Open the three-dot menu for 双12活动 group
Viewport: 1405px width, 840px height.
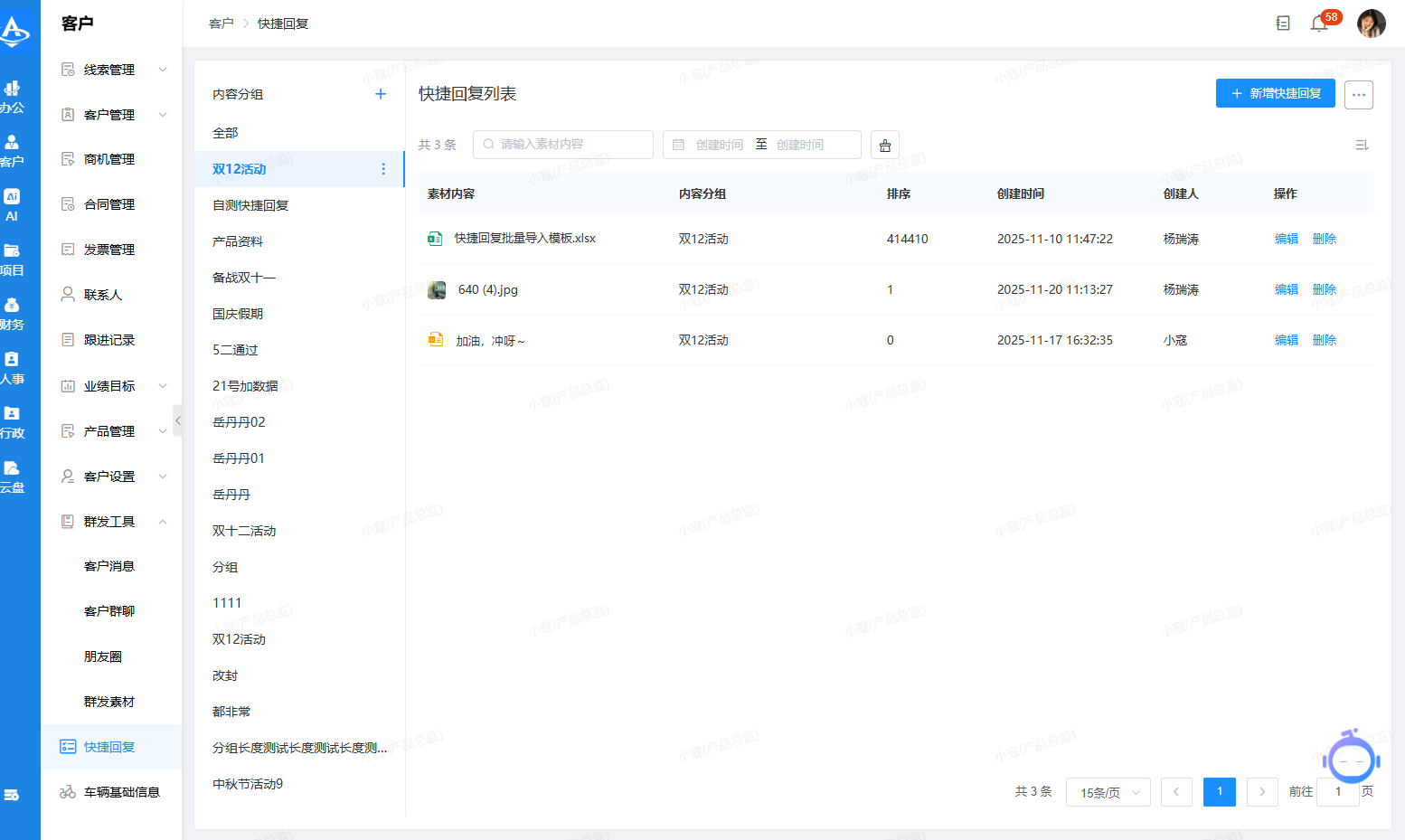coord(383,169)
